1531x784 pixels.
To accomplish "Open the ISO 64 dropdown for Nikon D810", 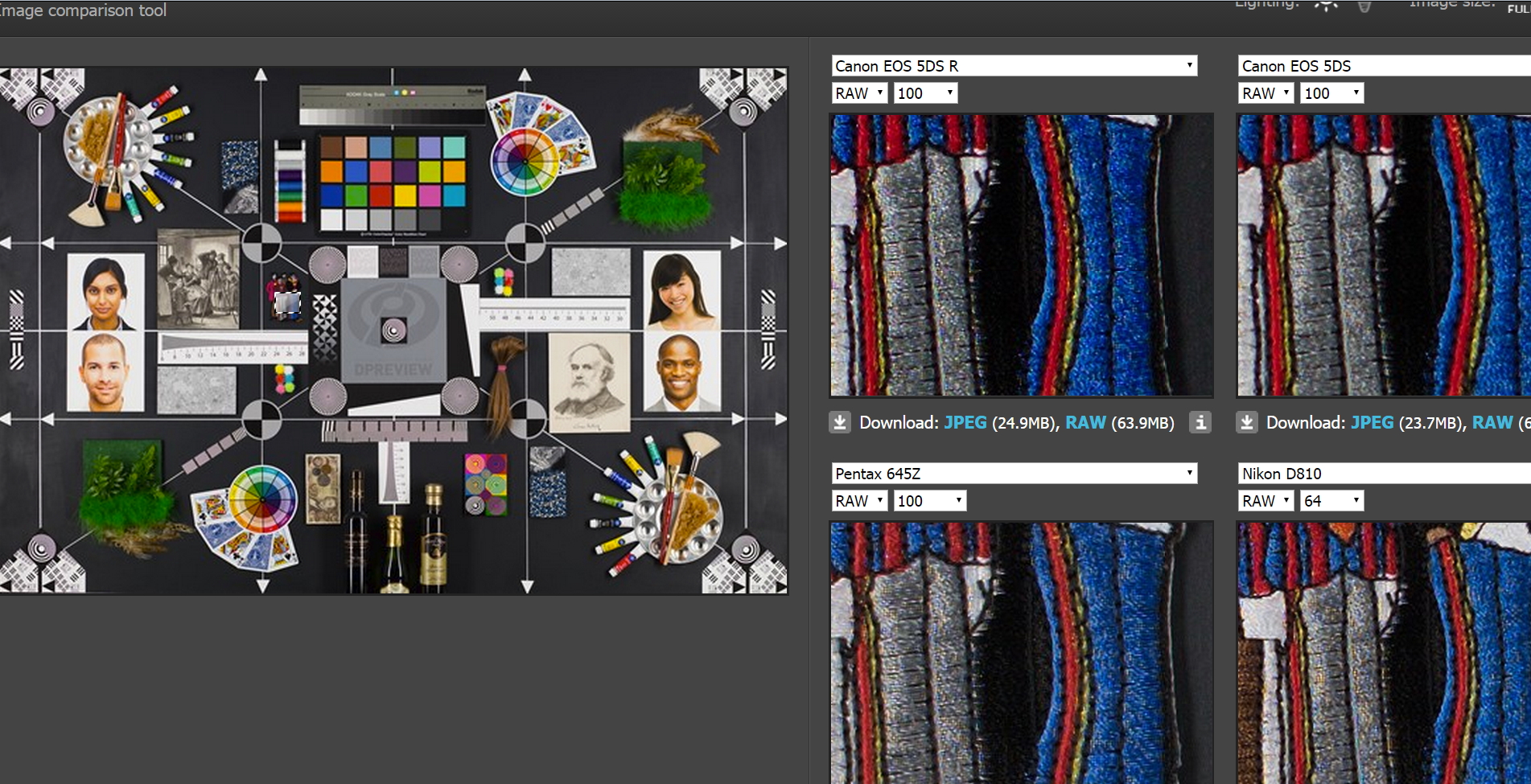I will (x=1332, y=501).
